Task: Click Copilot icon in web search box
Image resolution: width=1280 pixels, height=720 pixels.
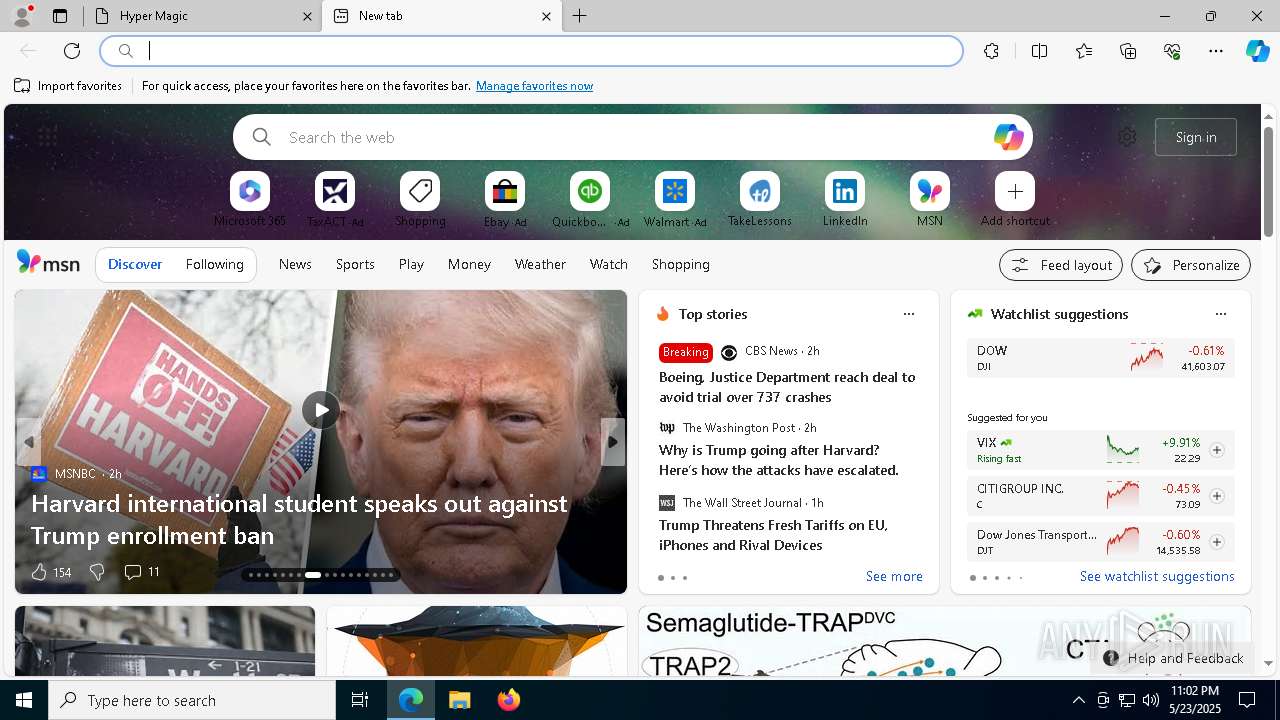Action: point(1008,137)
